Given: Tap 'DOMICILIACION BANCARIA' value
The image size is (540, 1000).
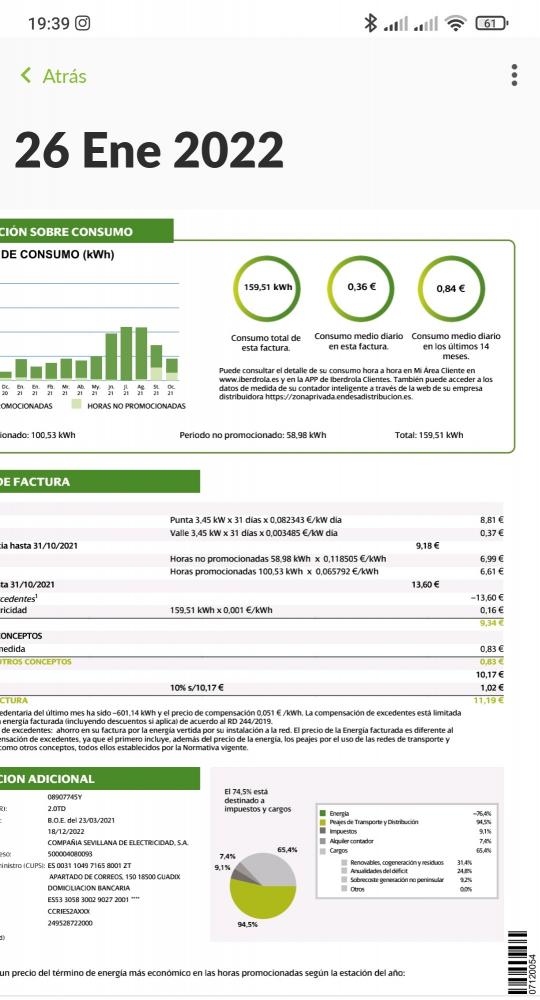Looking at the screenshot, I should coord(89,888).
